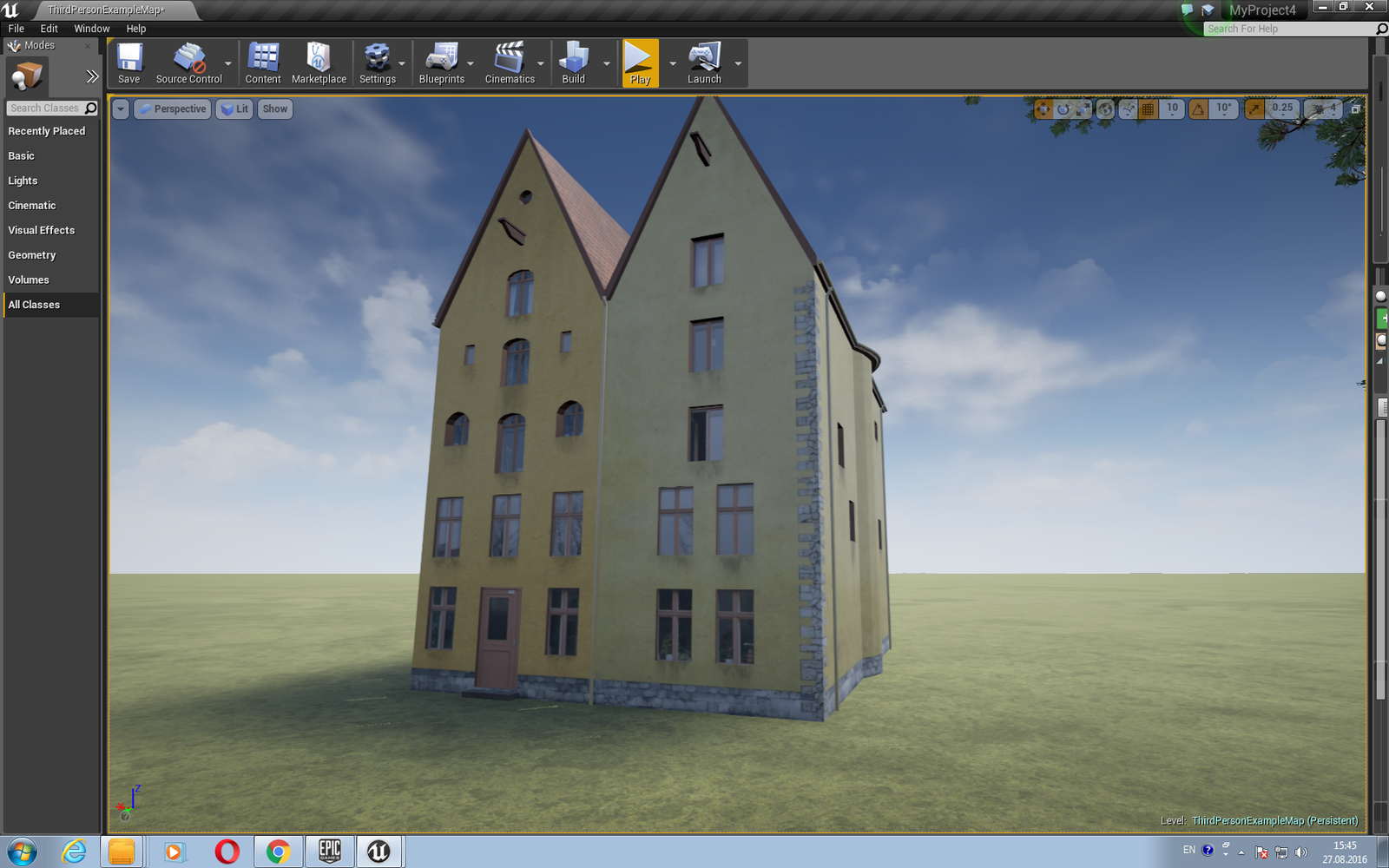Select the rotate transform gizmo icon
Viewport: 1389px width, 868px height.
tap(1063, 109)
